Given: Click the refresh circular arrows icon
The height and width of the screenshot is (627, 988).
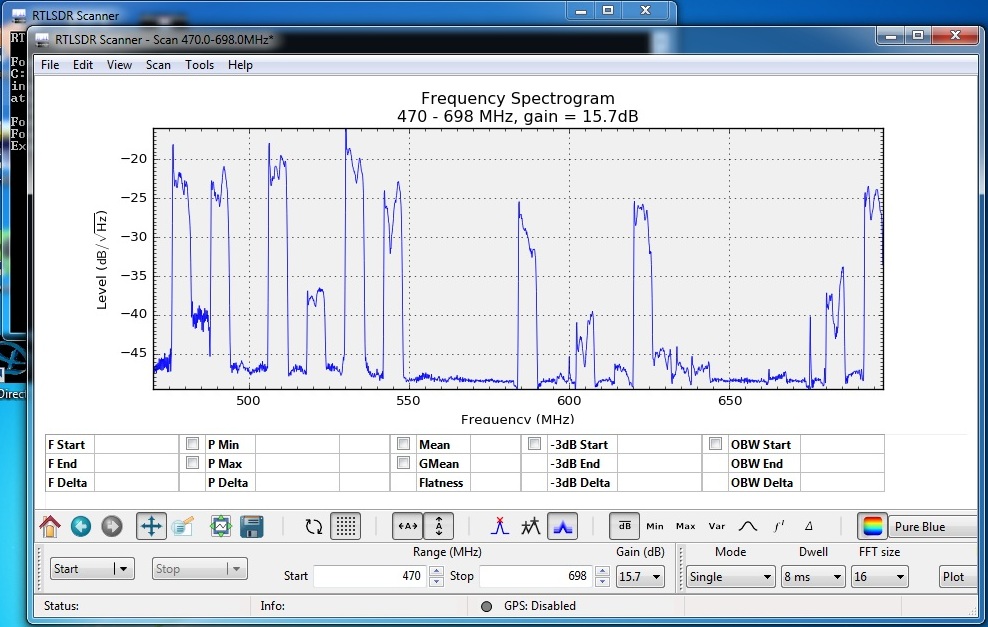Looking at the screenshot, I should (314, 526).
